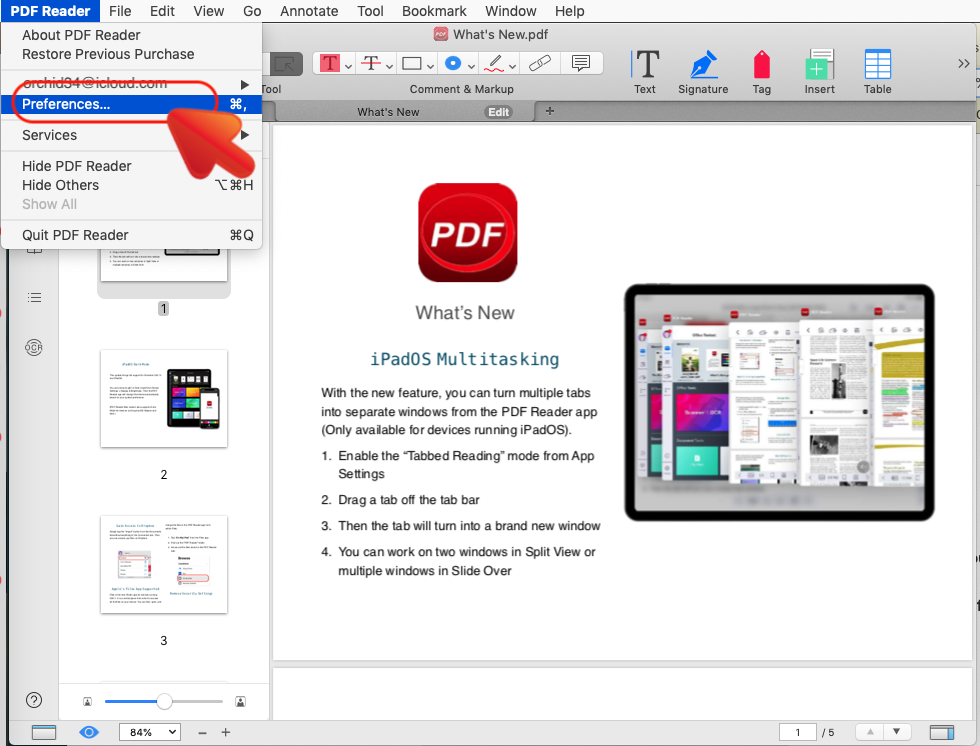Open the View menu
The height and width of the screenshot is (746, 980).
[209, 11]
